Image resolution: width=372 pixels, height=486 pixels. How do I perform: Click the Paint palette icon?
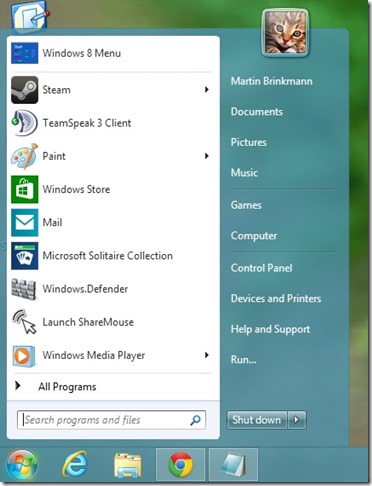tap(24, 156)
